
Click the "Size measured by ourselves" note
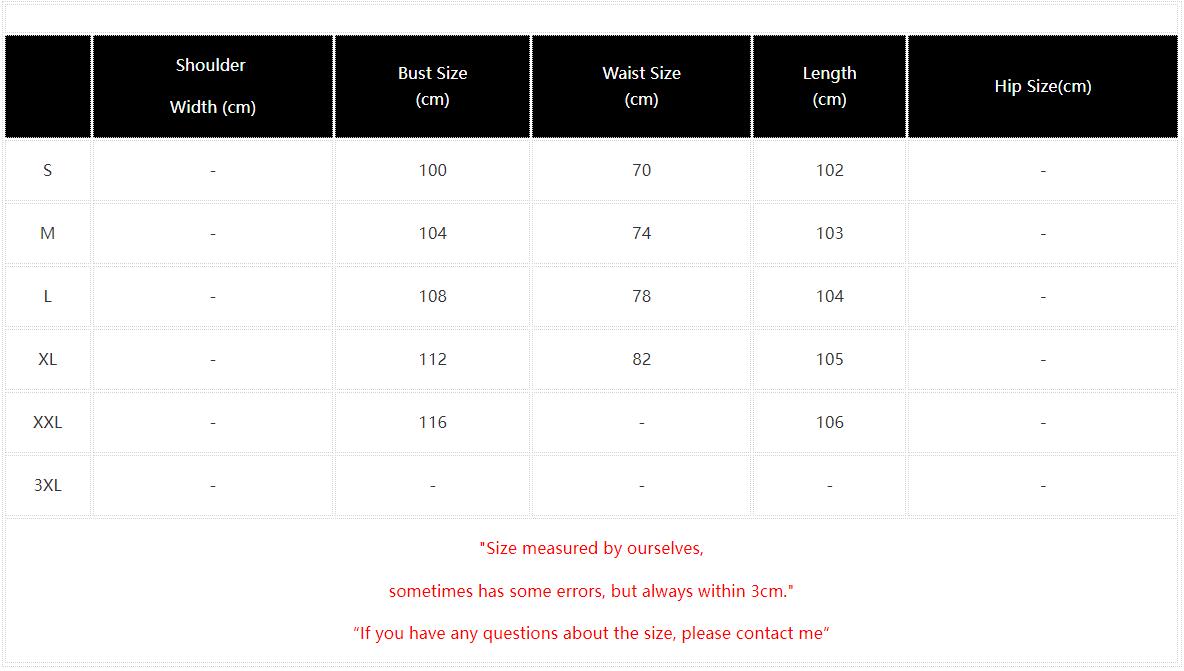pos(591,549)
